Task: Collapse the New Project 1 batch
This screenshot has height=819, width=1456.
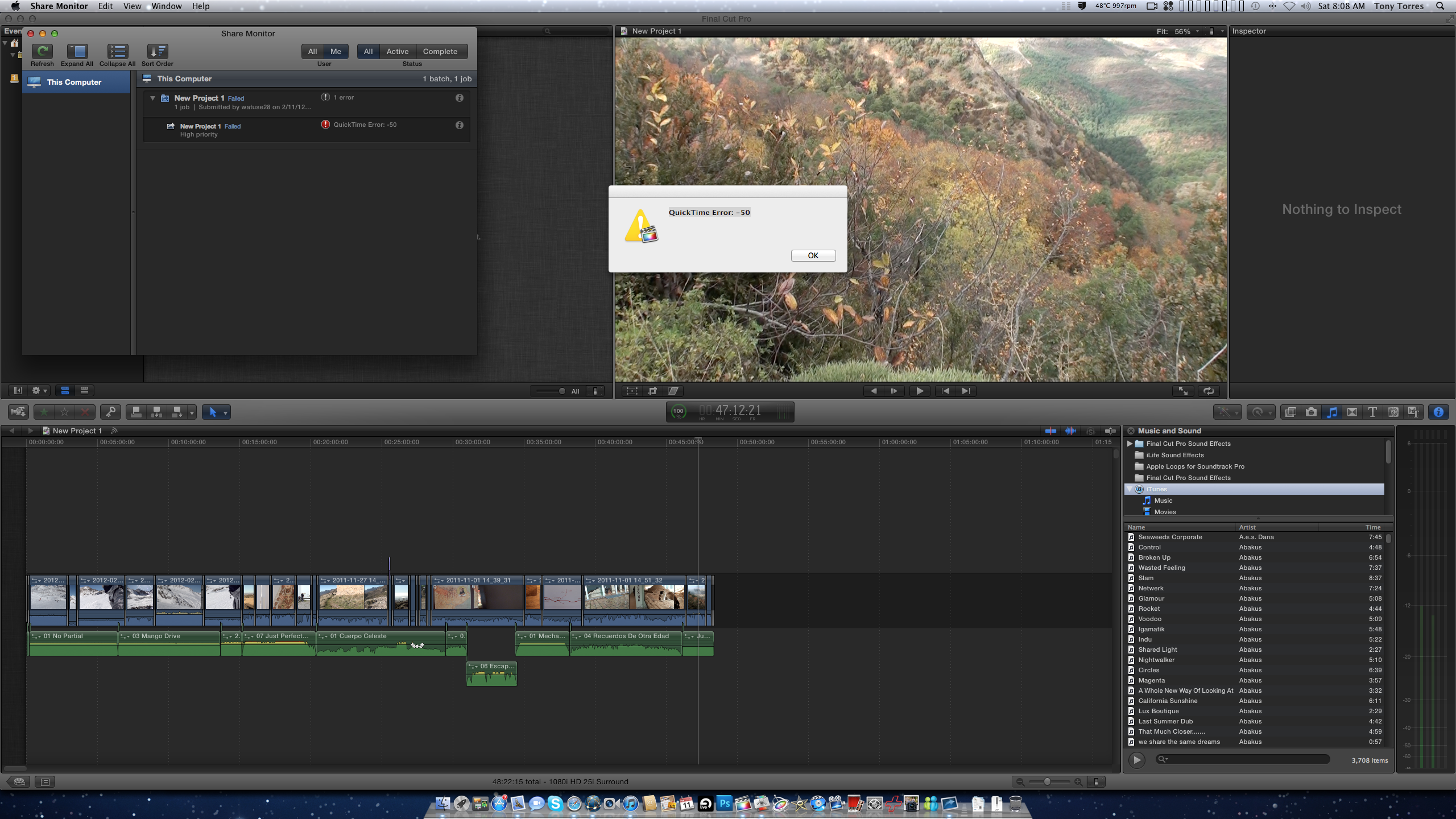Action: tap(152, 98)
